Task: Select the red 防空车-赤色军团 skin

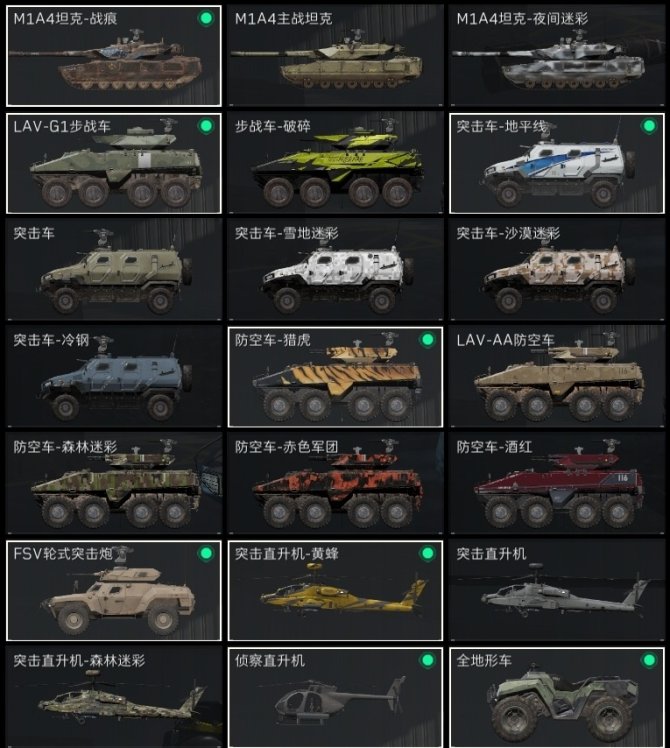Action: pyautogui.click(x=335, y=484)
